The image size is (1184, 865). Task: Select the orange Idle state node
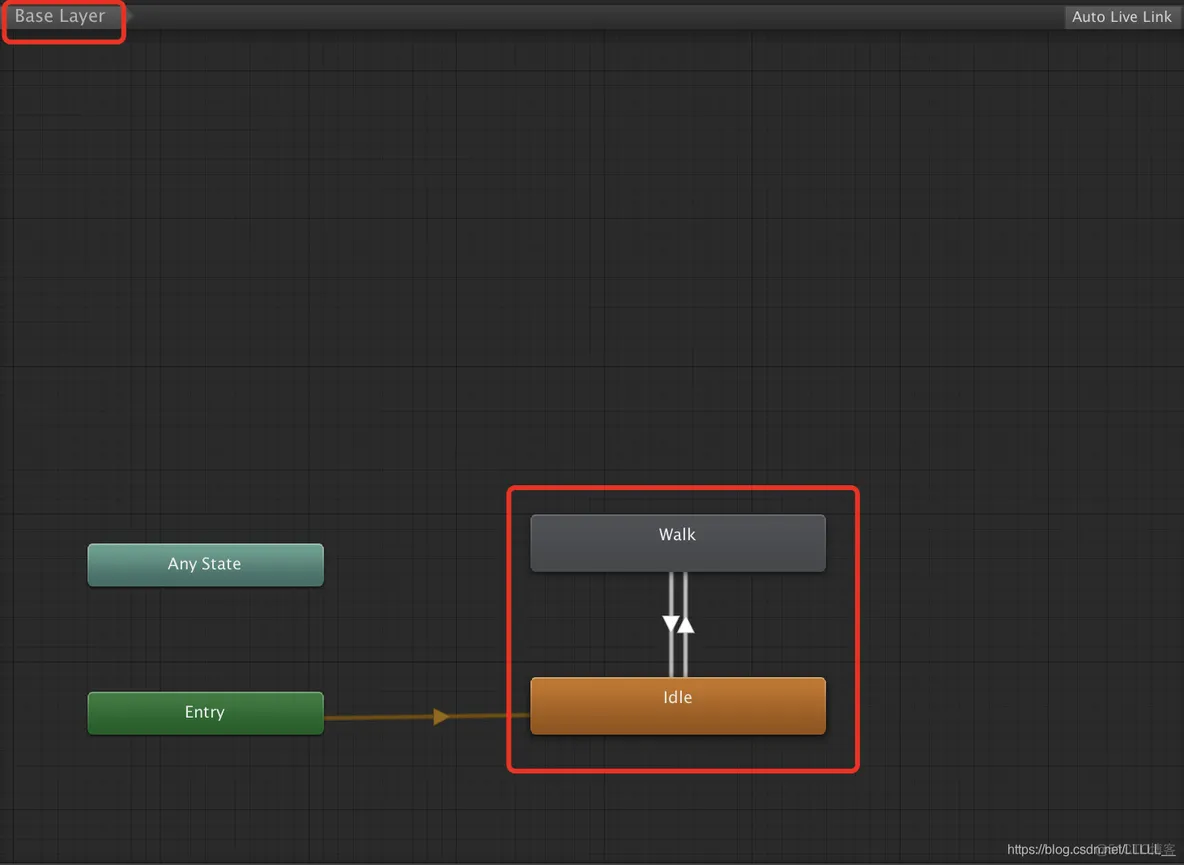[678, 706]
